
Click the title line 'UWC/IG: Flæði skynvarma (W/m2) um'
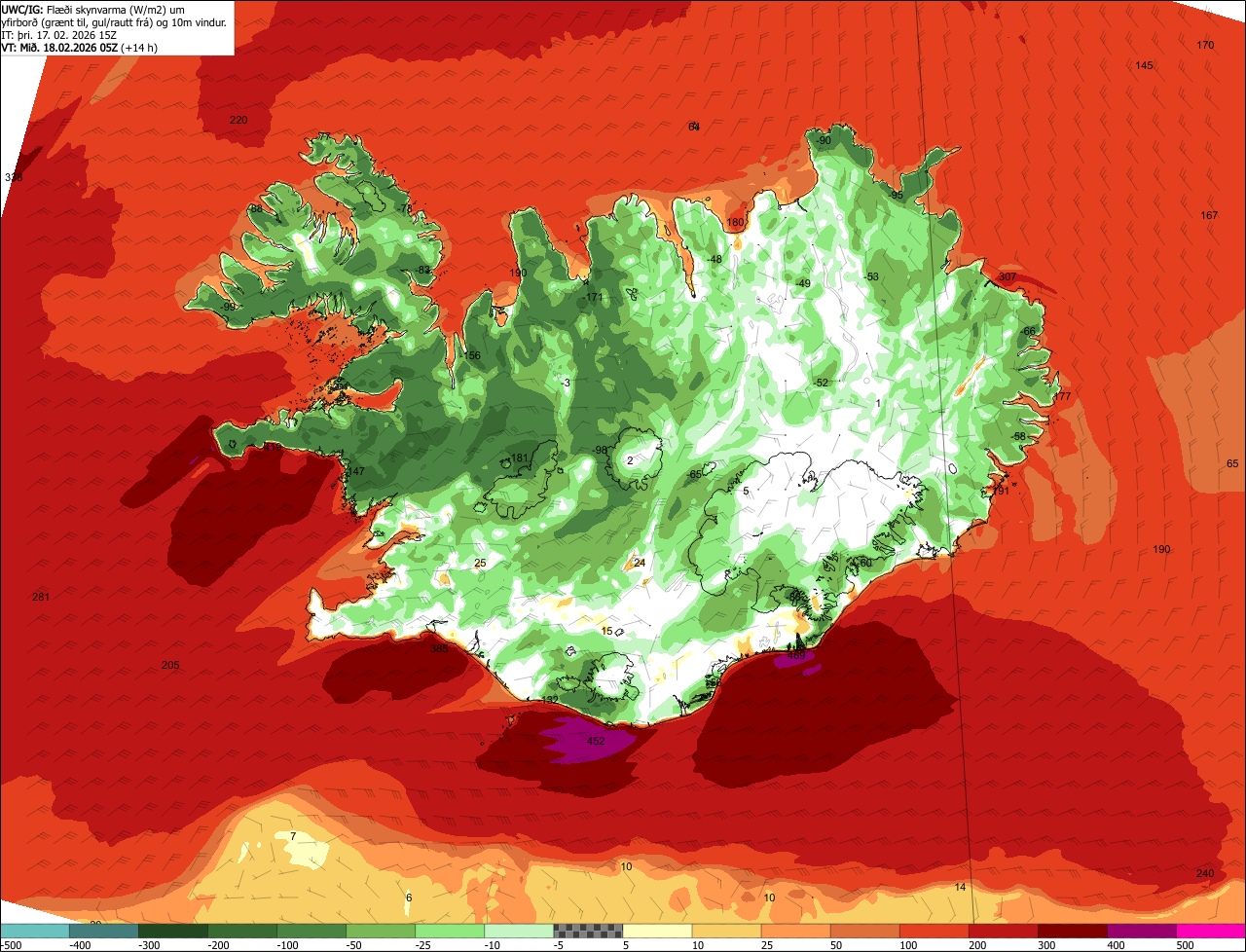click(x=92, y=9)
